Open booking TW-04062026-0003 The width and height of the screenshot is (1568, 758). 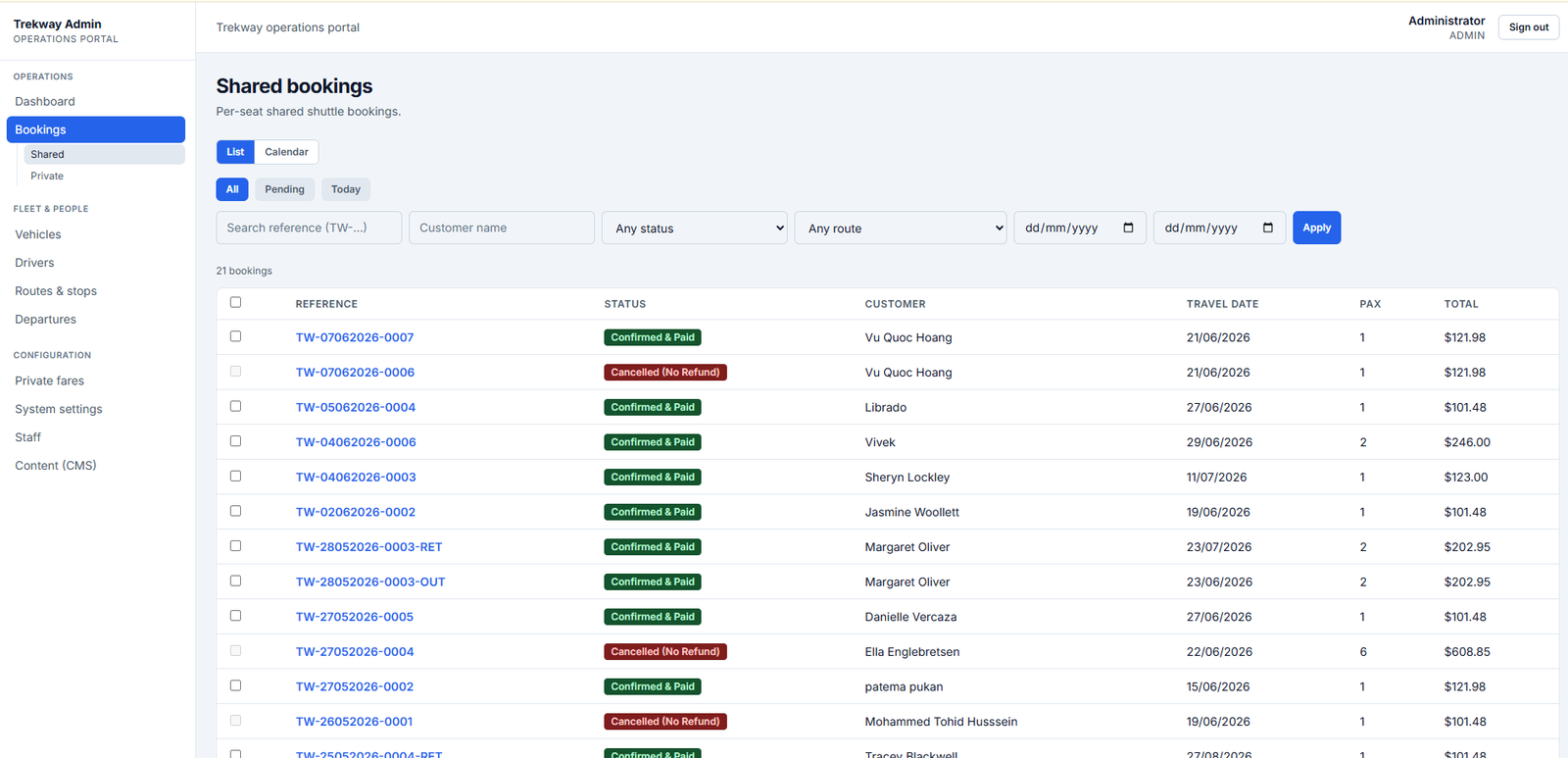[356, 478]
